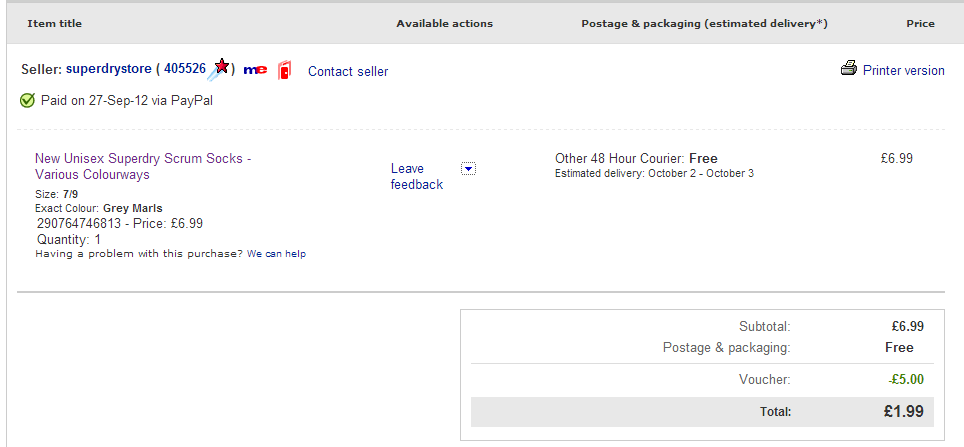Click the printer icon
This screenshot has width=964, height=447.
(x=849, y=69)
